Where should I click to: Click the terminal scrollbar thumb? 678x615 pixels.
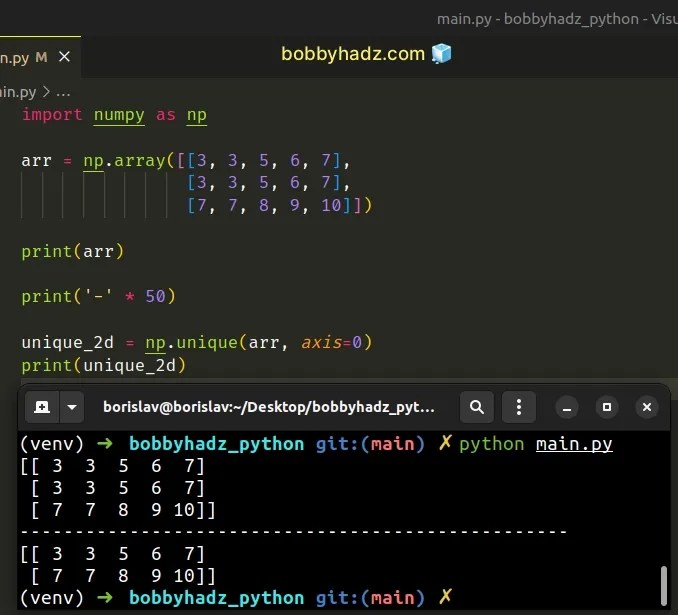(664, 586)
